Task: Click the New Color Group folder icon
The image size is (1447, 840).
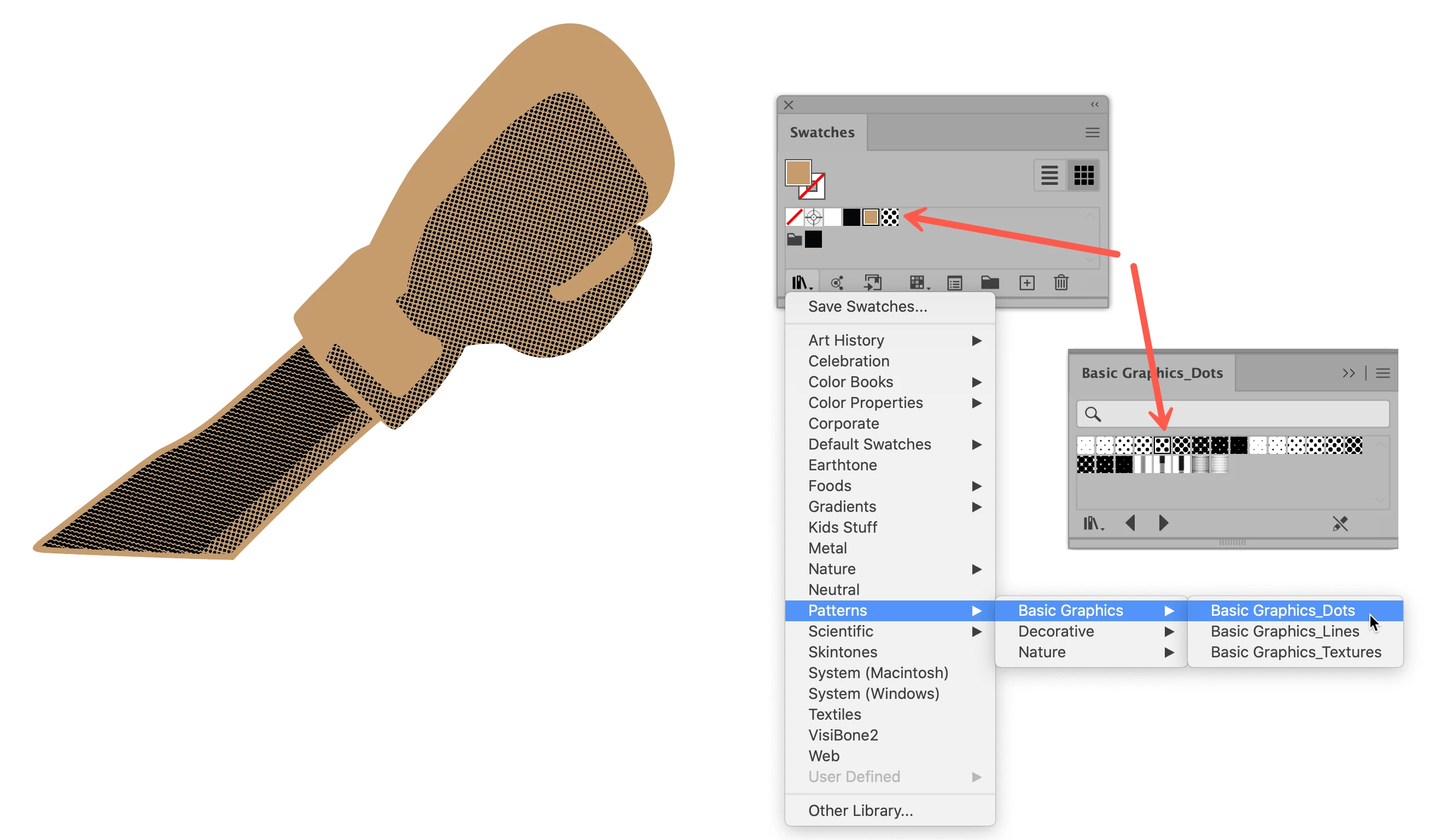Action: point(990,283)
